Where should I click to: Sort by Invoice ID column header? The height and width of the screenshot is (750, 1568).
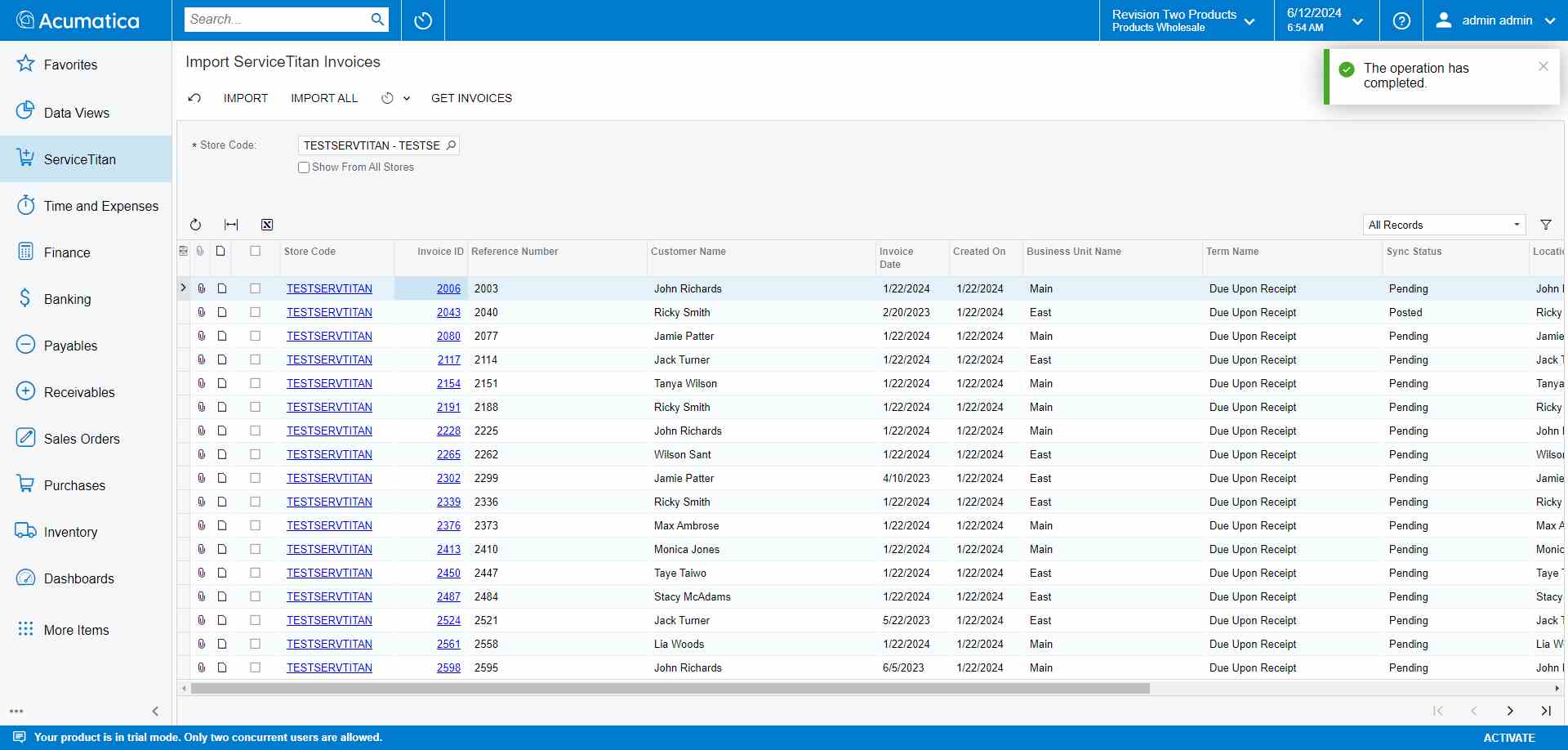click(440, 252)
